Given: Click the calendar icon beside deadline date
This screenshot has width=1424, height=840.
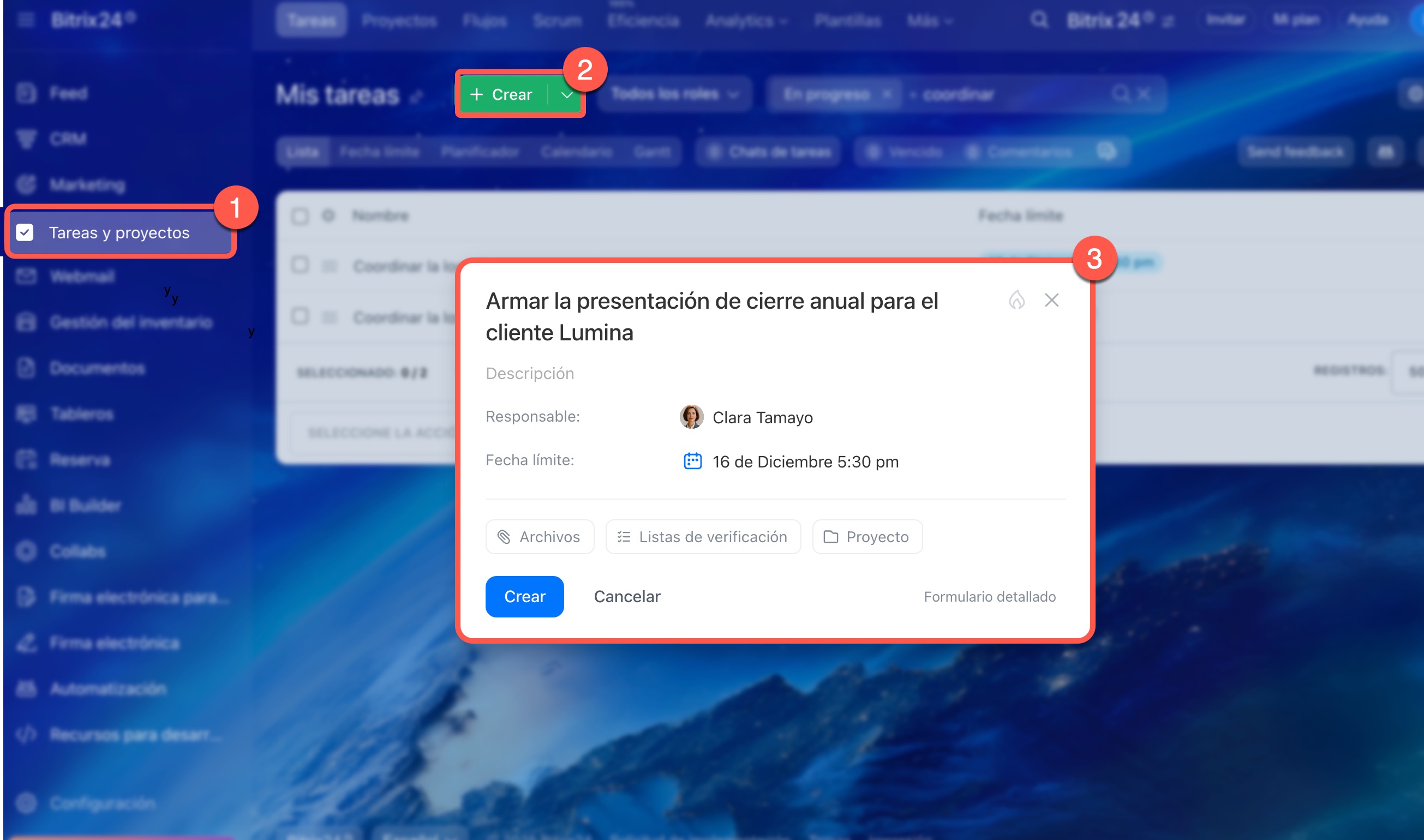Looking at the screenshot, I should click(692, 461).
